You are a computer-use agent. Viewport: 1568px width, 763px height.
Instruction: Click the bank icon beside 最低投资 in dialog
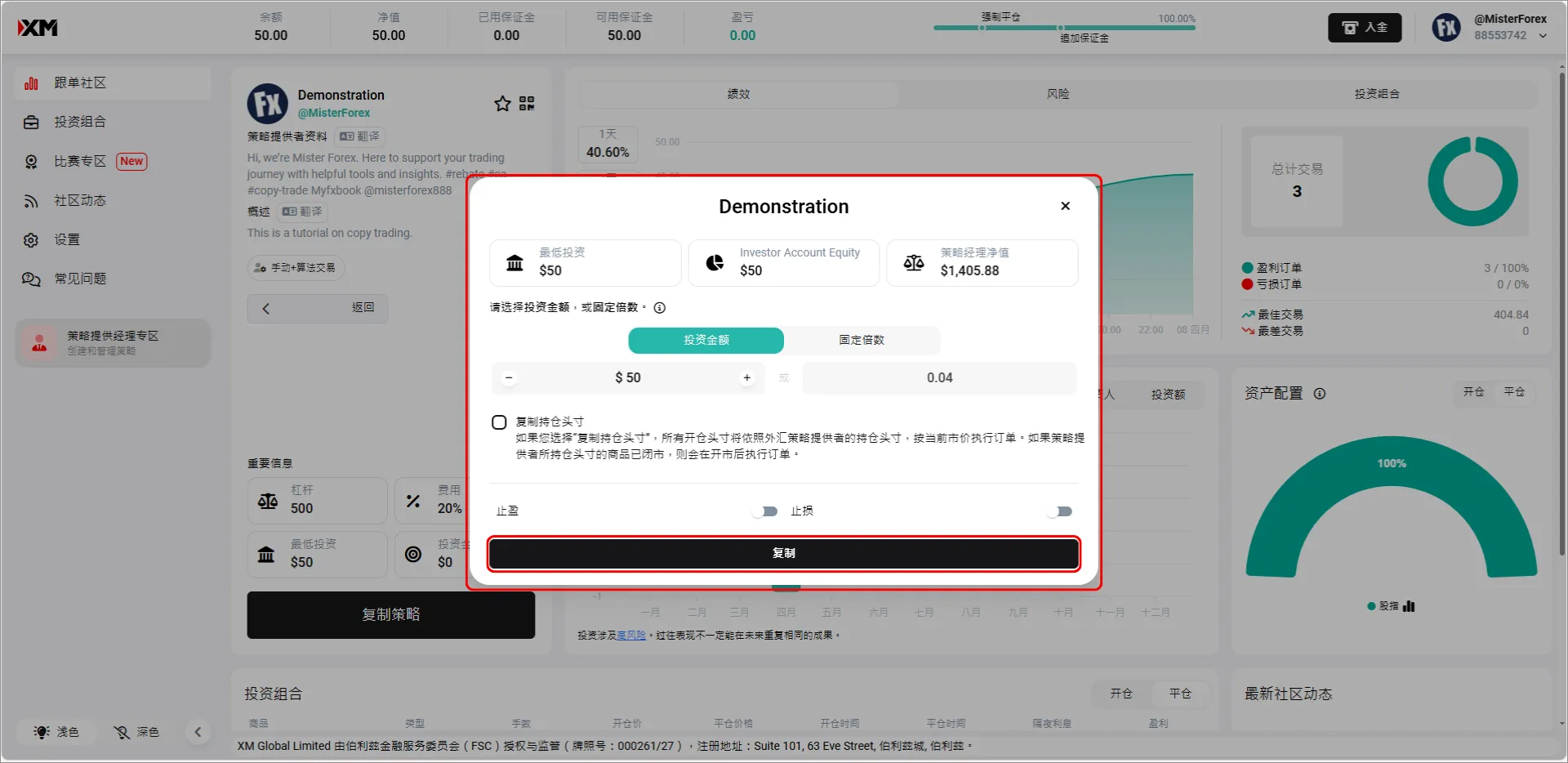[514, 263]
